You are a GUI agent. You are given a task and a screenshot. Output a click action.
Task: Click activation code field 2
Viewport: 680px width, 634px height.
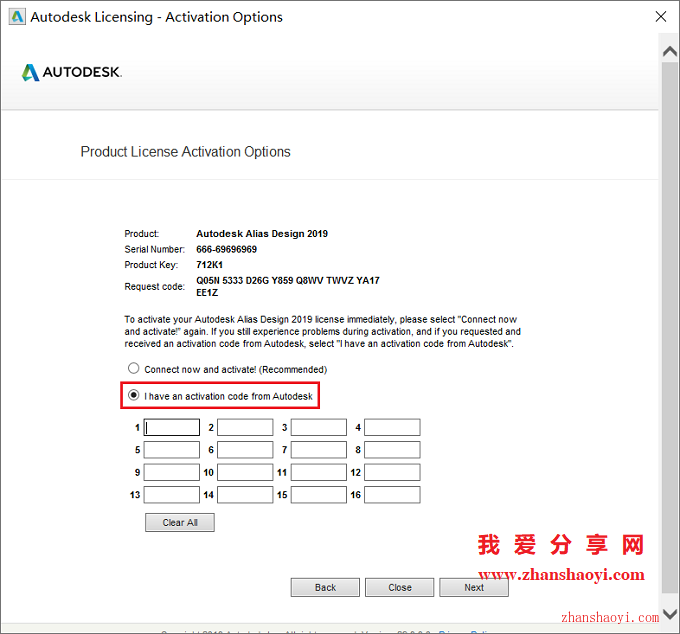click(245, 427)
